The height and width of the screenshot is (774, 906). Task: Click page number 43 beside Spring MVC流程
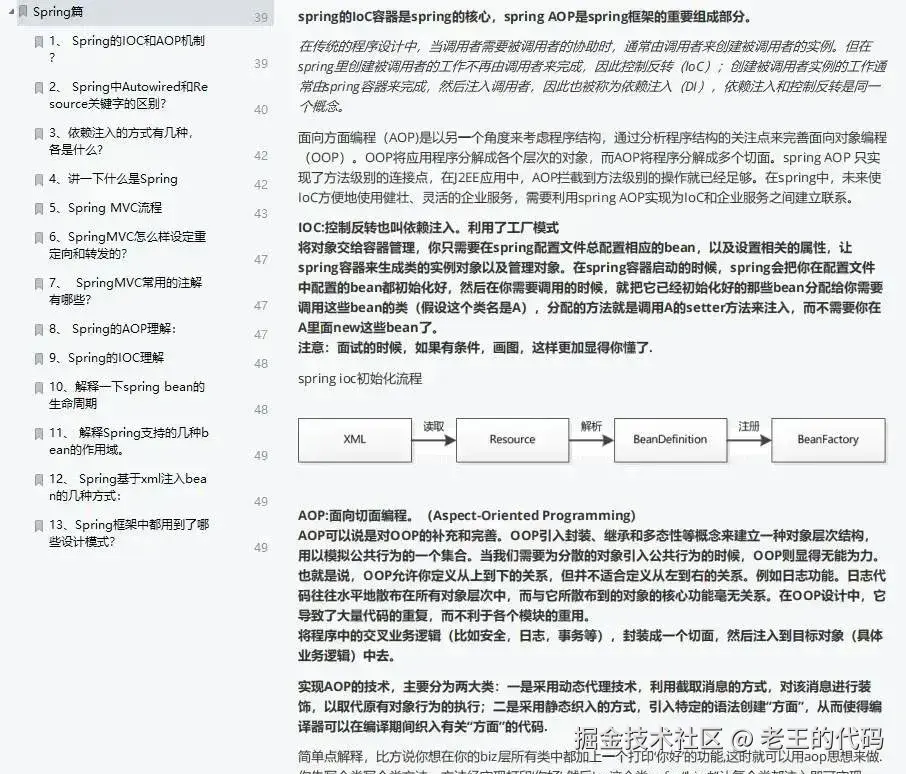[x=261, y=214]
